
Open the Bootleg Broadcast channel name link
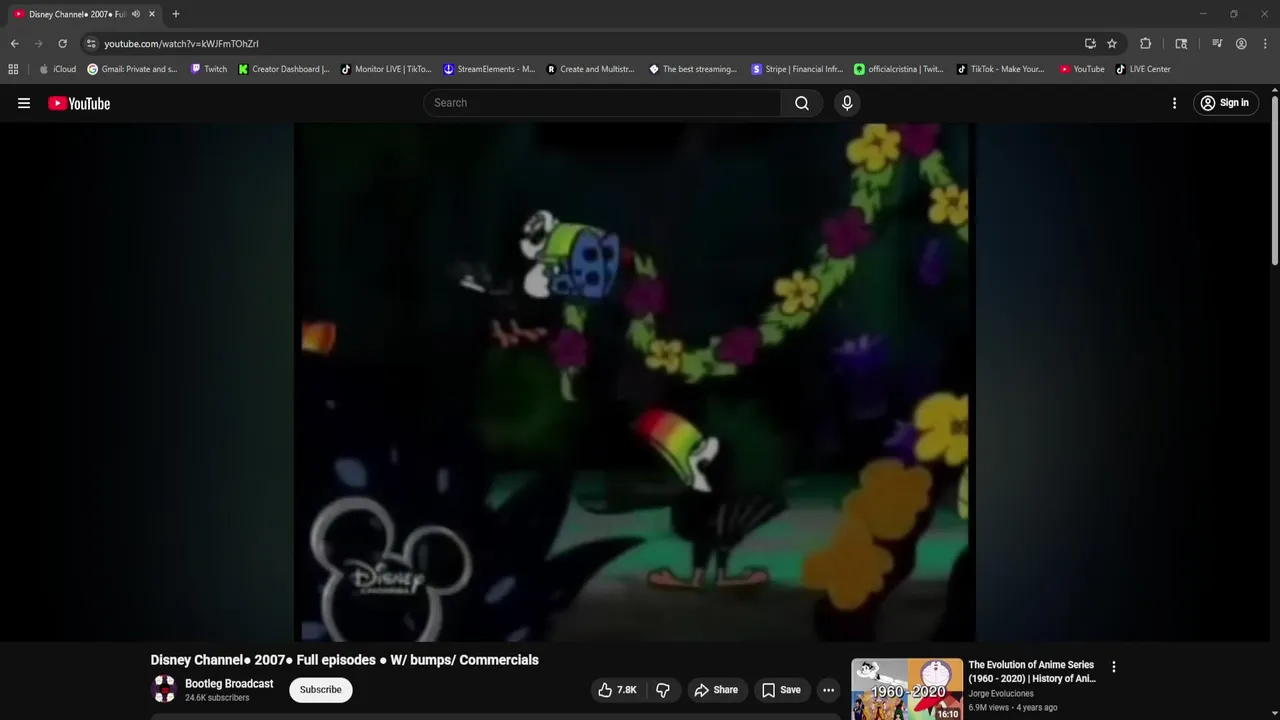tap(229, 684)
